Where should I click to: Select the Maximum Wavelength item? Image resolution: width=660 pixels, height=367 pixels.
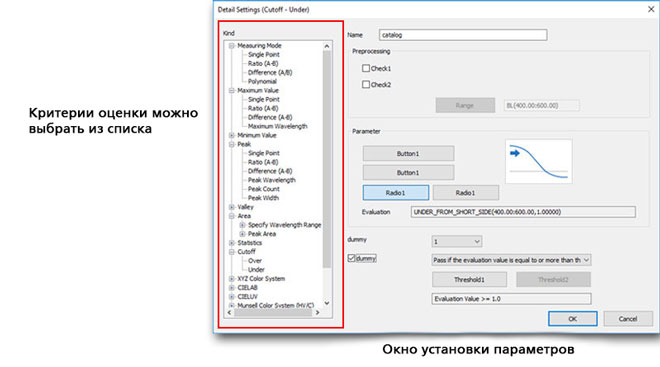point(277,126)
